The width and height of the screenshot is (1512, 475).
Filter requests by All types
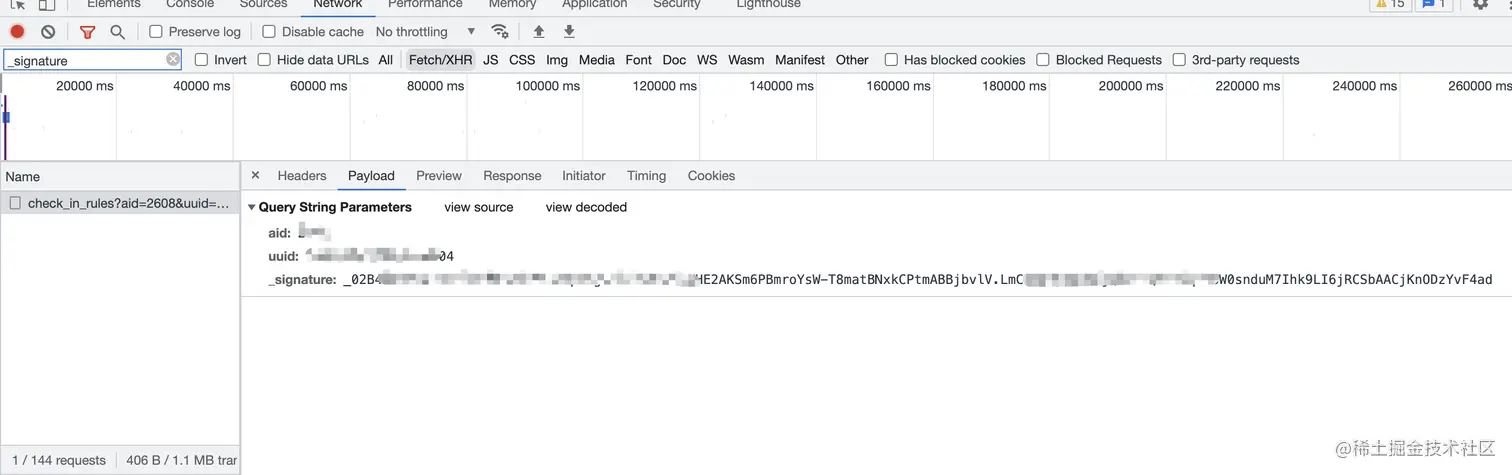pos(386,60)
